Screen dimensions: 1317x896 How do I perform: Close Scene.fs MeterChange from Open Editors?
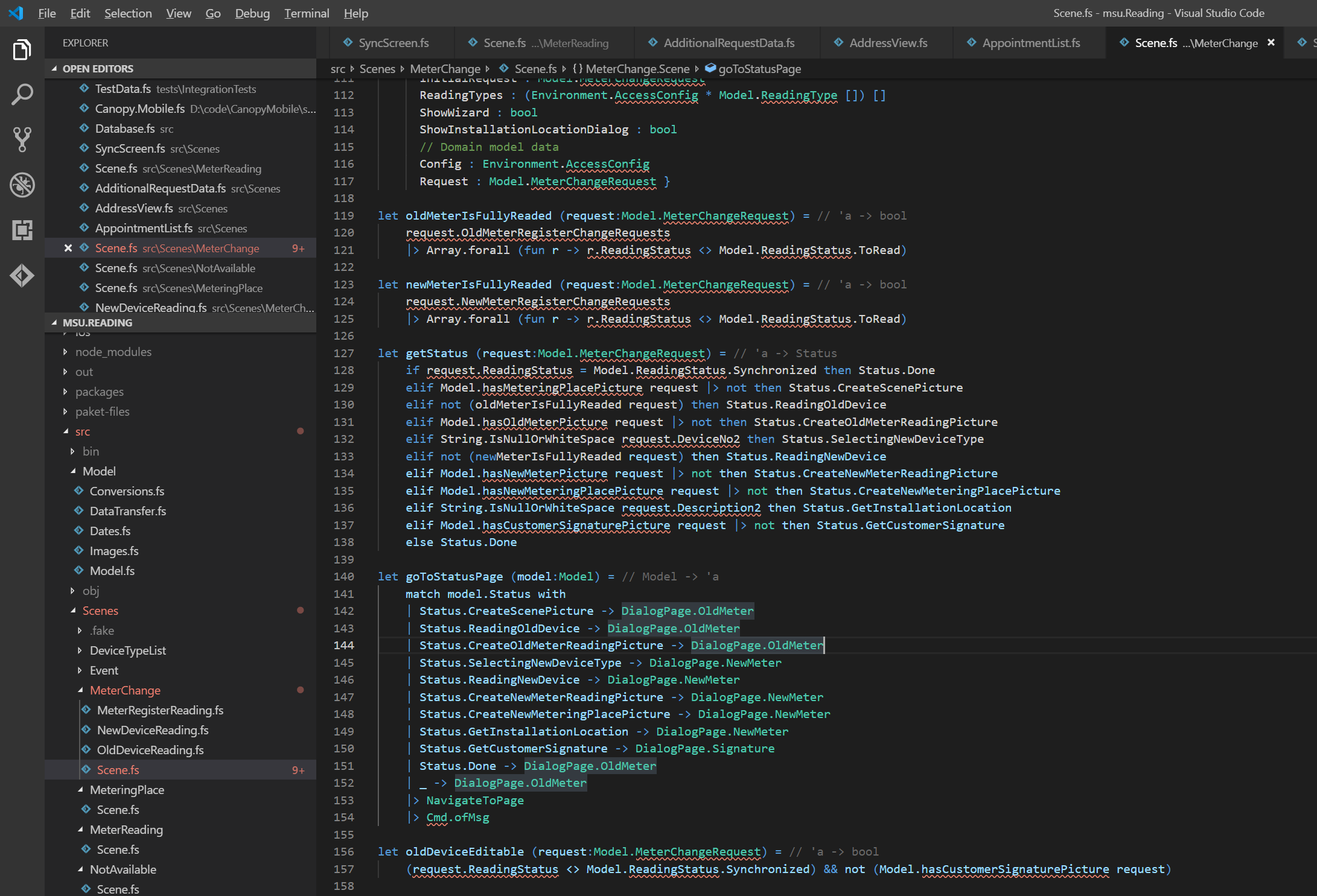click(68, 248)
